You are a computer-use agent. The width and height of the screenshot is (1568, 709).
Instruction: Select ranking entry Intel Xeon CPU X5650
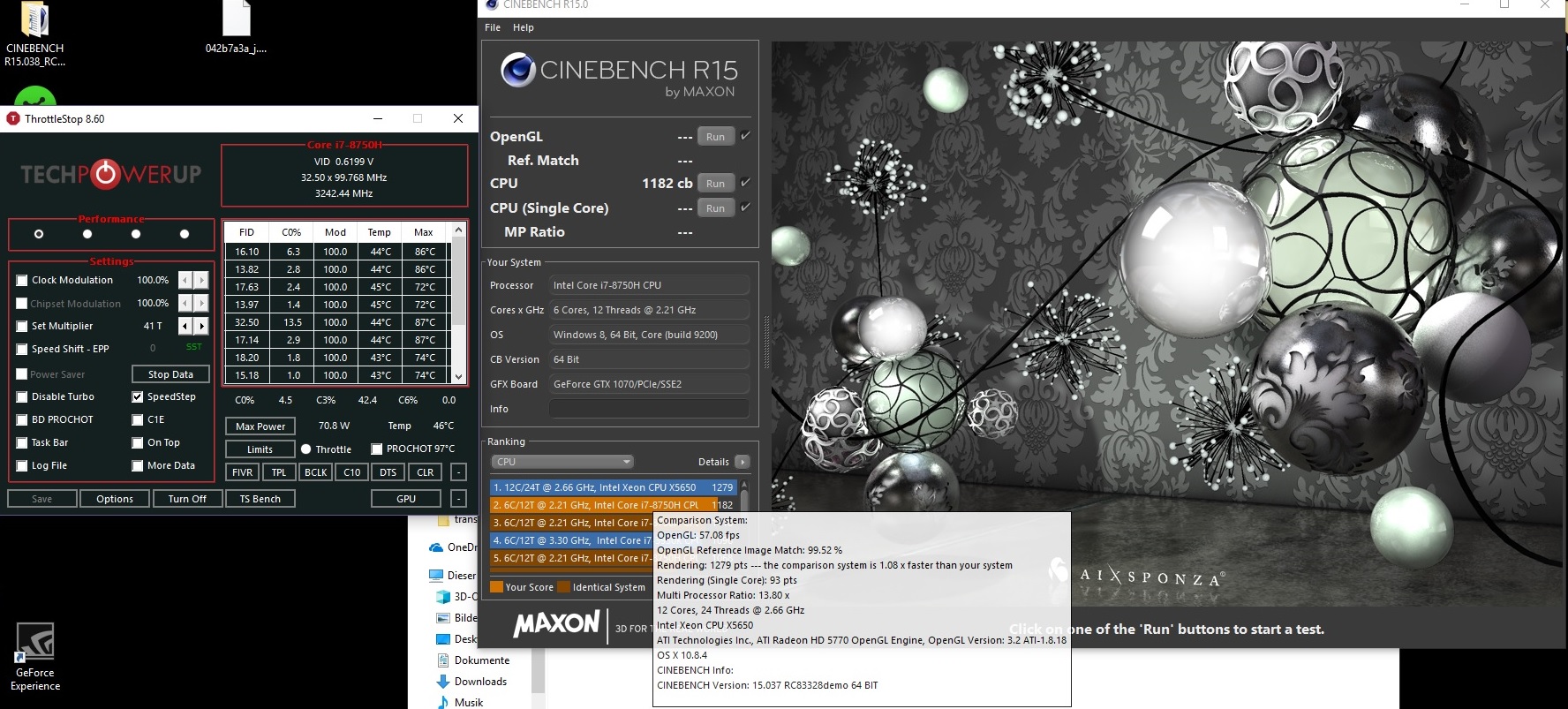tap(614, 487)
